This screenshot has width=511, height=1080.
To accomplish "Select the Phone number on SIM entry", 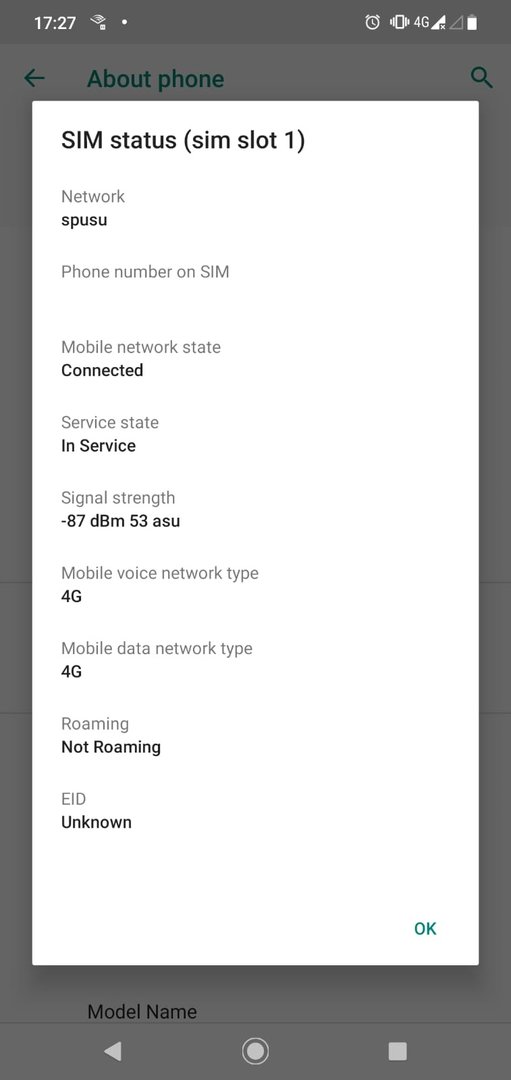I will click(x=255, y=284).
